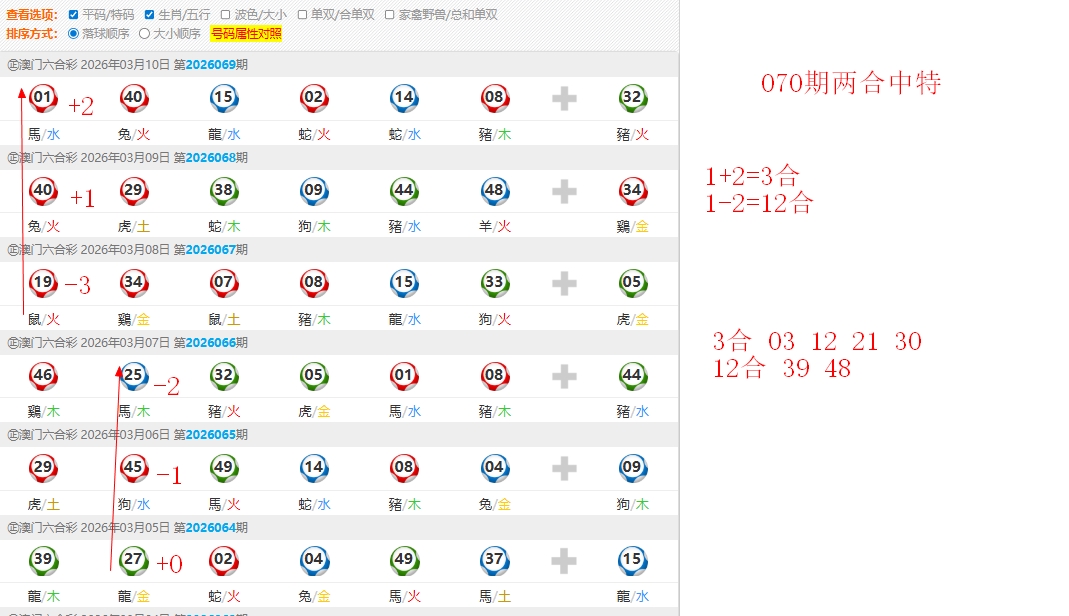The height and width of the screenshot is (616, 1069).
Task: Click blue ball 25 in issue 2026066
Action: pyautogui.click(x=134, y=376)
